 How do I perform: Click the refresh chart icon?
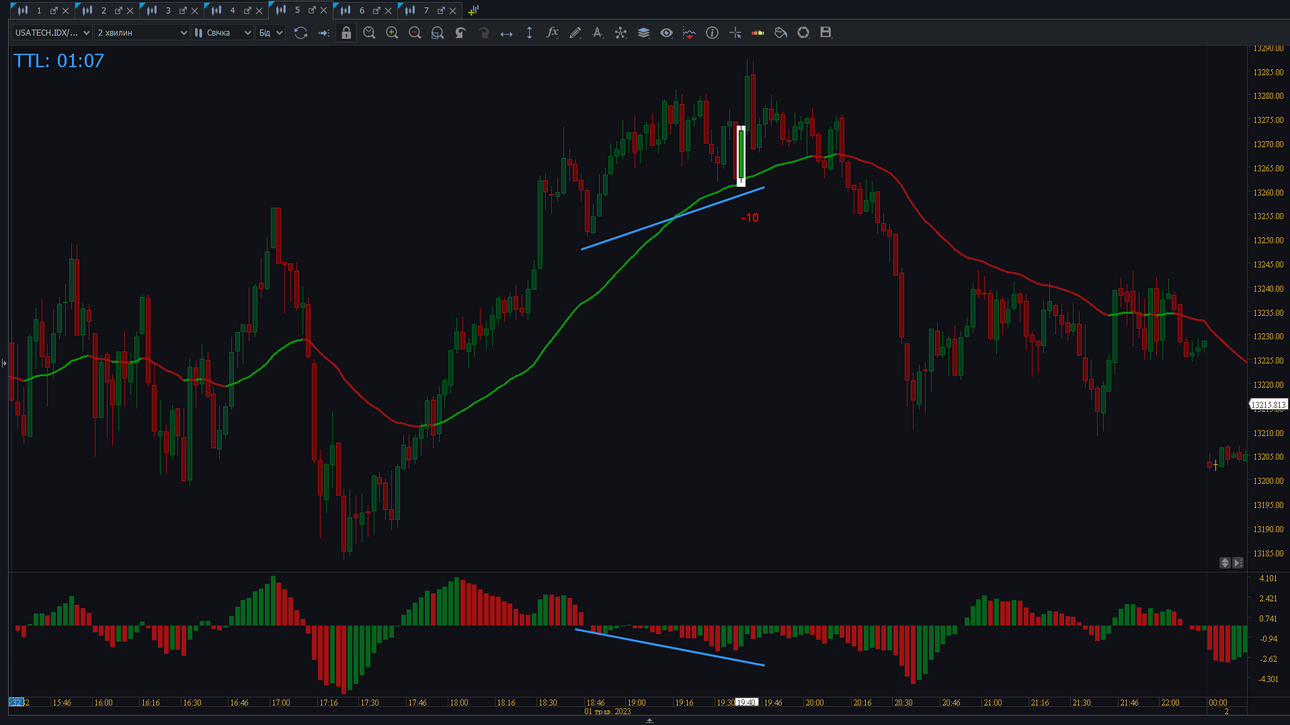point(300,33)
